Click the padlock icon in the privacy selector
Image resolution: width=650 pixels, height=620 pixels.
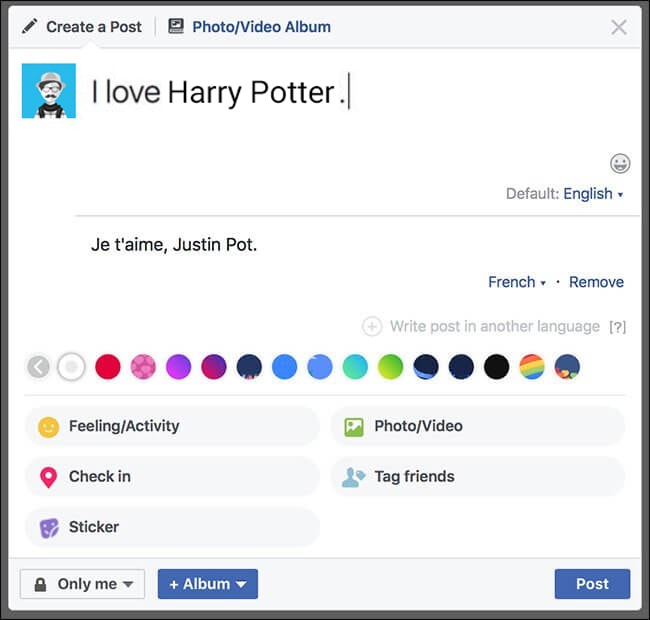[40, 584]
